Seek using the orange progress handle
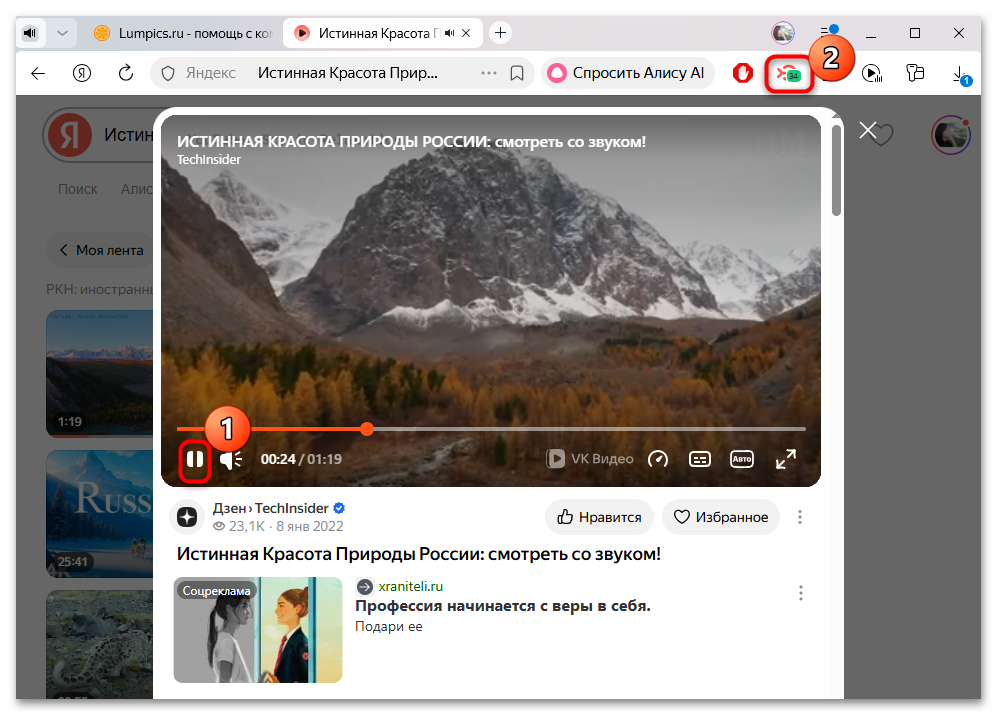This screenshot has width=997, height=715. (367, 429)
